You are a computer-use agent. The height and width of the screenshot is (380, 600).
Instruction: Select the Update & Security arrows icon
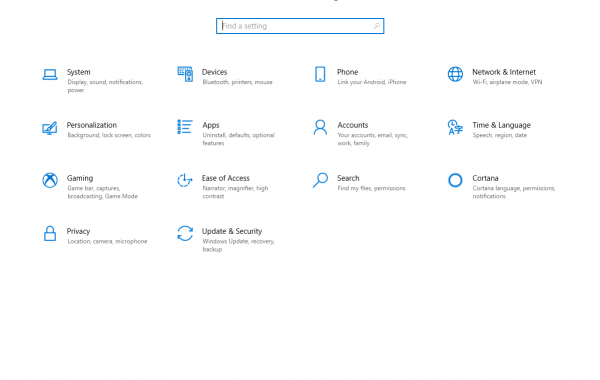click(185, 233)
